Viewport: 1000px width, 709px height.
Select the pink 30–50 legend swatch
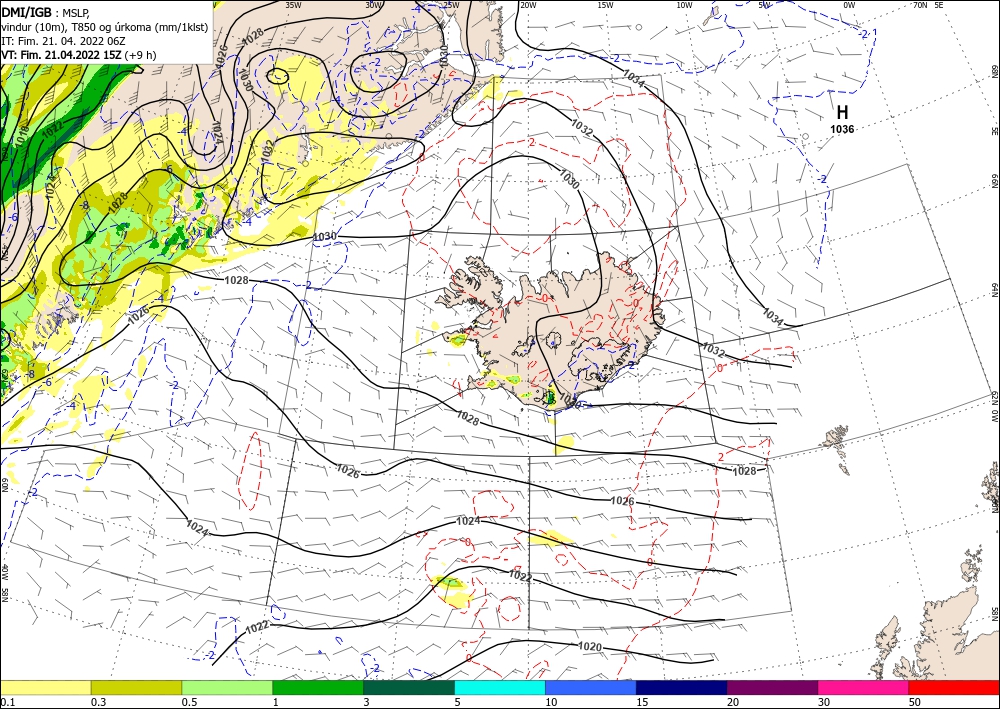(864, 687)
